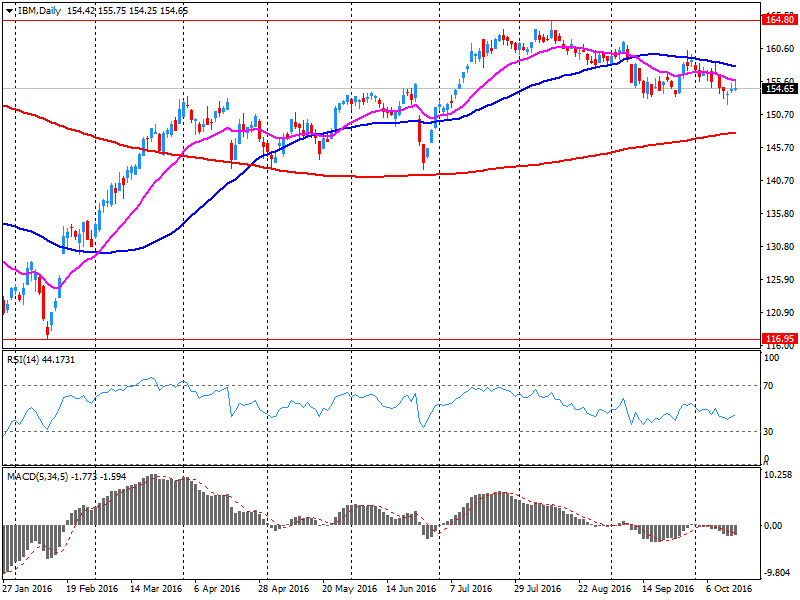Screen dimensions: 800x600
Task: Click the red 164.80 resistance price tag
Action: [x=780, y=20]
